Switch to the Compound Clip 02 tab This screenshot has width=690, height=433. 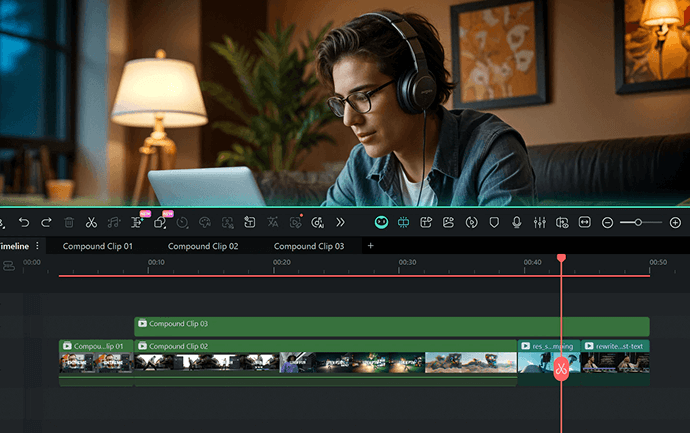(x=203, y=246)
